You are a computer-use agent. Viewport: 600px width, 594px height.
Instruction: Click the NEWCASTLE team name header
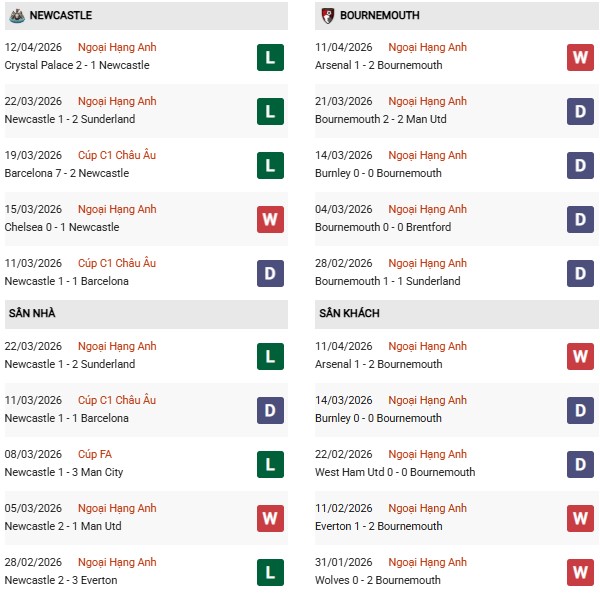click(x=61, y=16)
